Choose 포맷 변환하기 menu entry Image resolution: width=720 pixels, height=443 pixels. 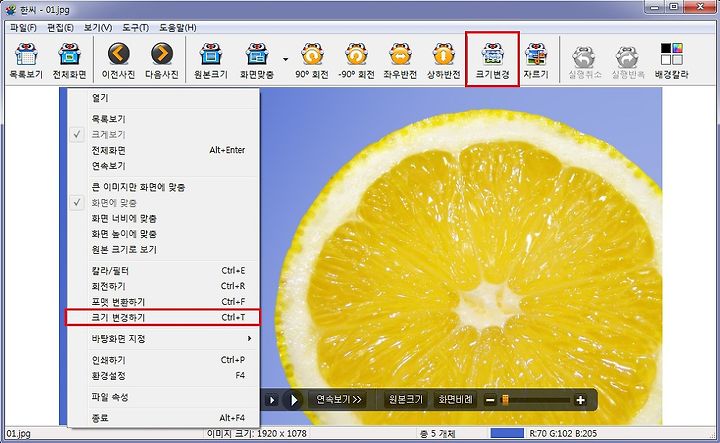[163, 302]
